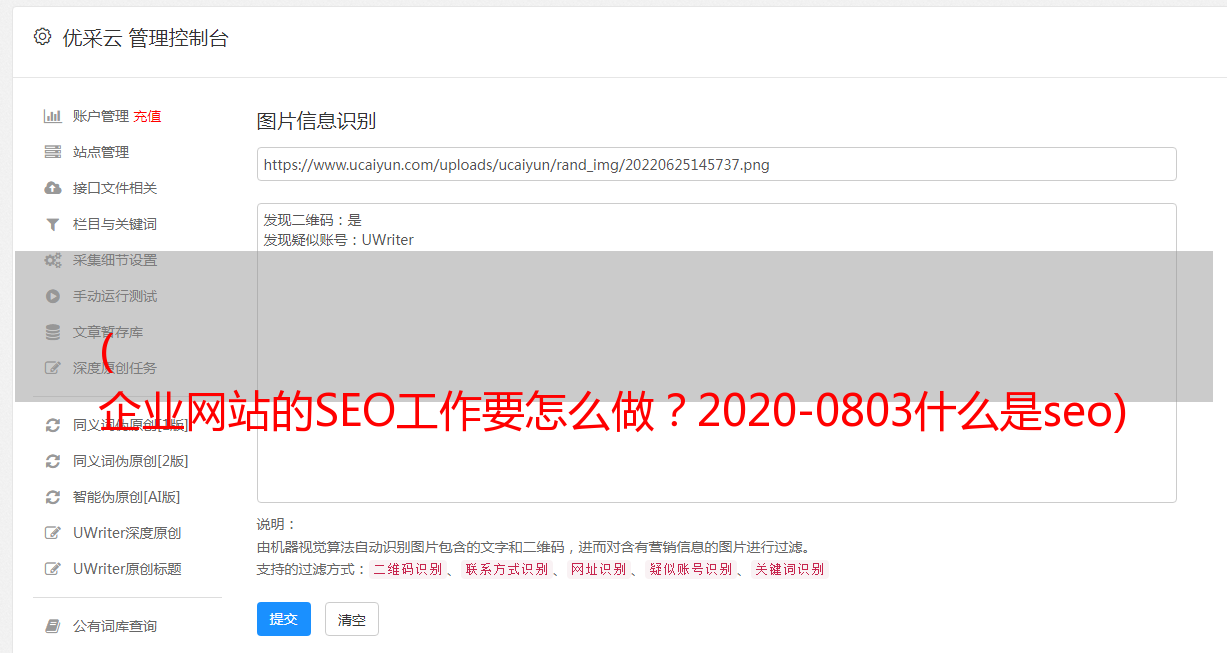
Task: Click the 关键词识别 filter tag
Action: click(790, 569)
